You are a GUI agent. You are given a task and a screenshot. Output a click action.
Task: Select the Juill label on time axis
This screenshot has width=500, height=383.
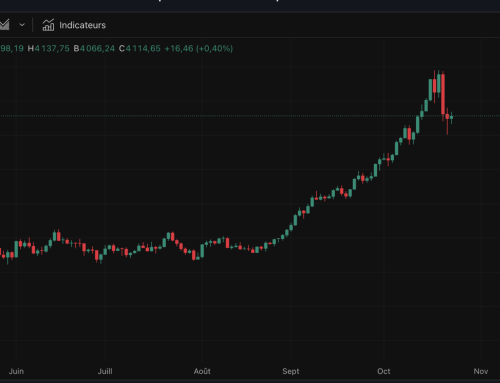(105, 371)
